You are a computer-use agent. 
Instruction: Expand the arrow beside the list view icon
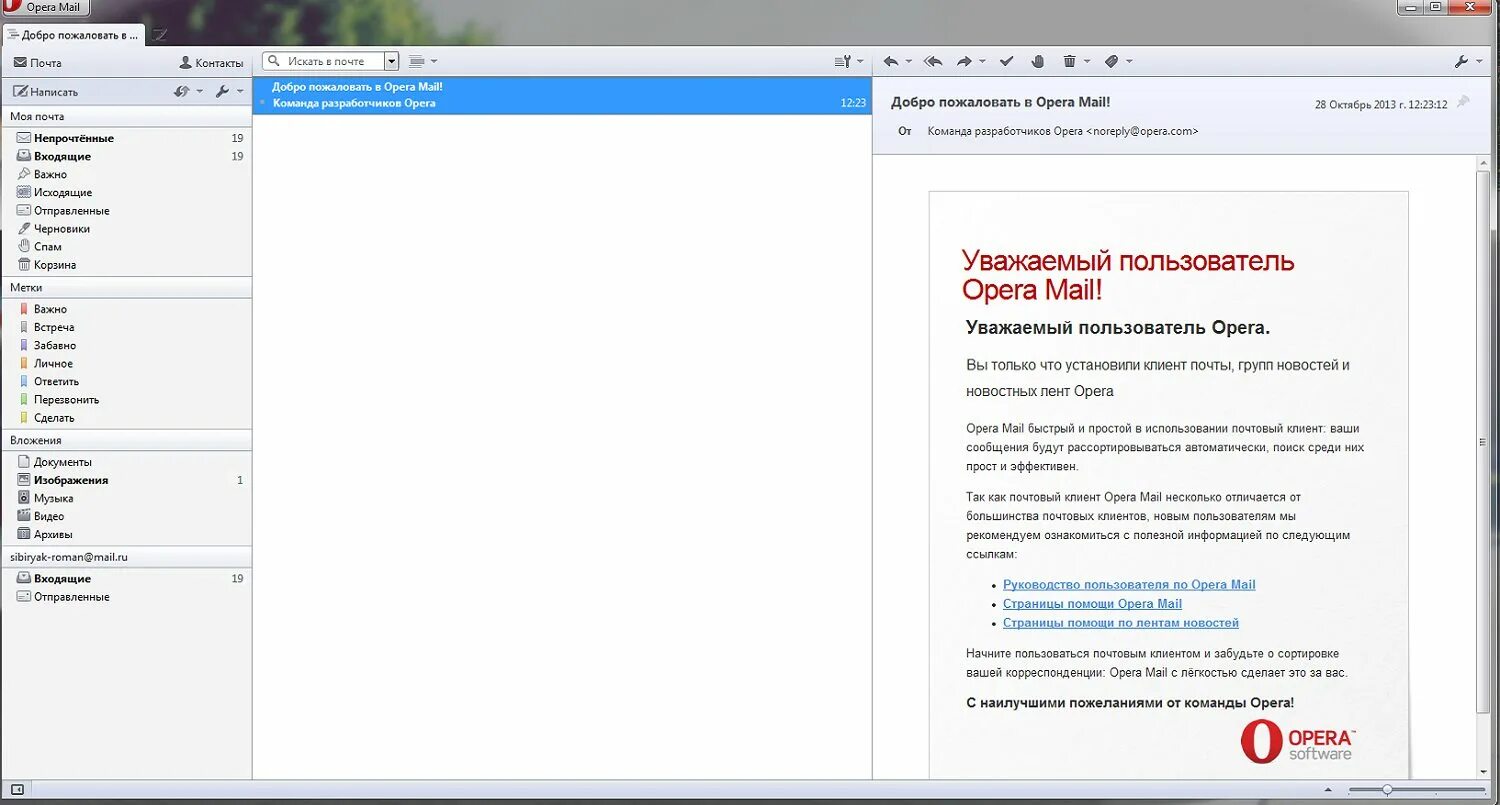point(434,62)
